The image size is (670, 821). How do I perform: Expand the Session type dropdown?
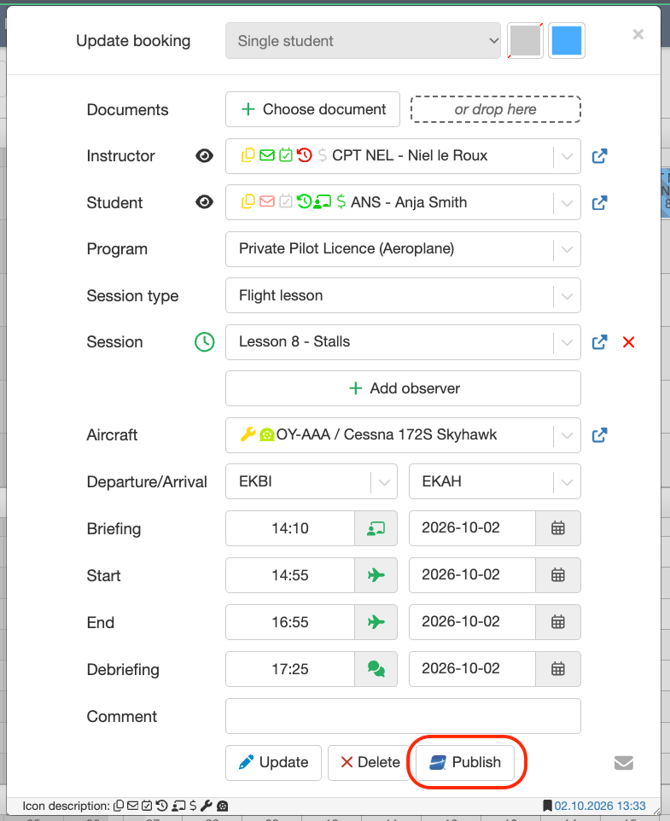click(x=567, y=296)
